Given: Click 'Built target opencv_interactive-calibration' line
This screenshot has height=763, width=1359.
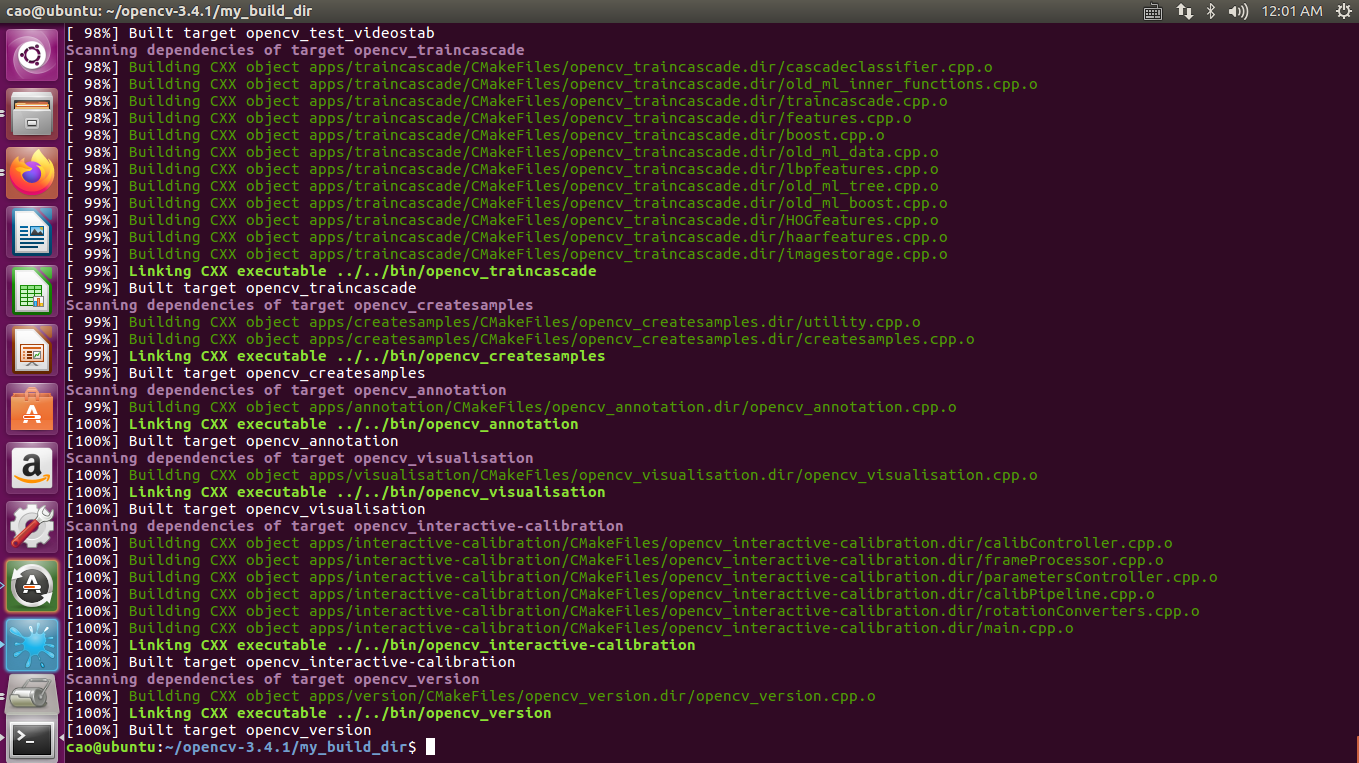Looking at the screenshot, I should 291,662.
